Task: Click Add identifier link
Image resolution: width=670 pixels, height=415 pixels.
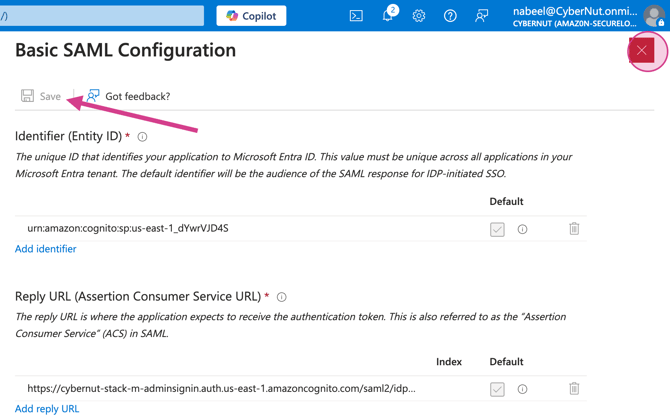Action: tap(46, 249)
